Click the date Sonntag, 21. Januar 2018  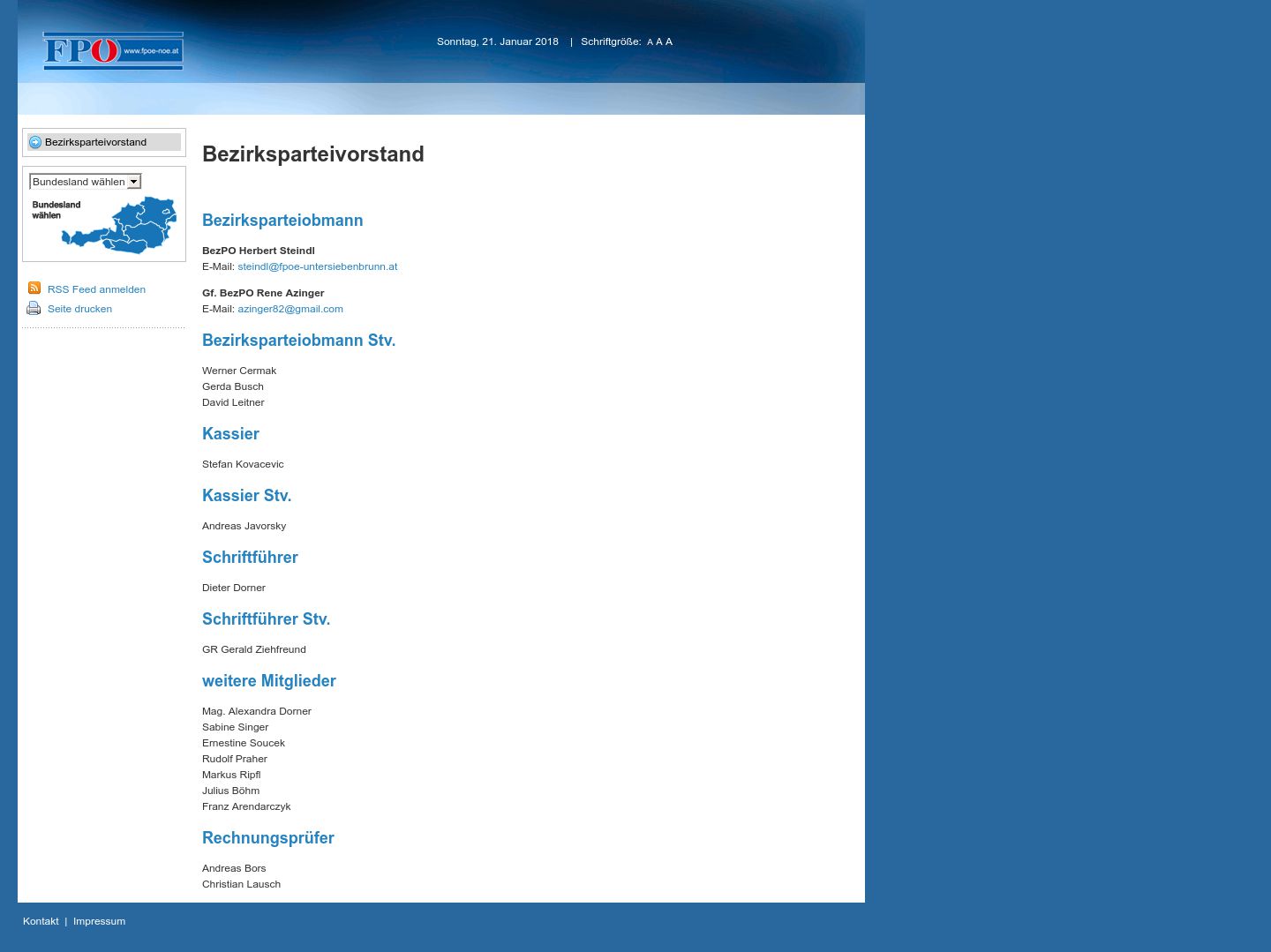(498, 41)
